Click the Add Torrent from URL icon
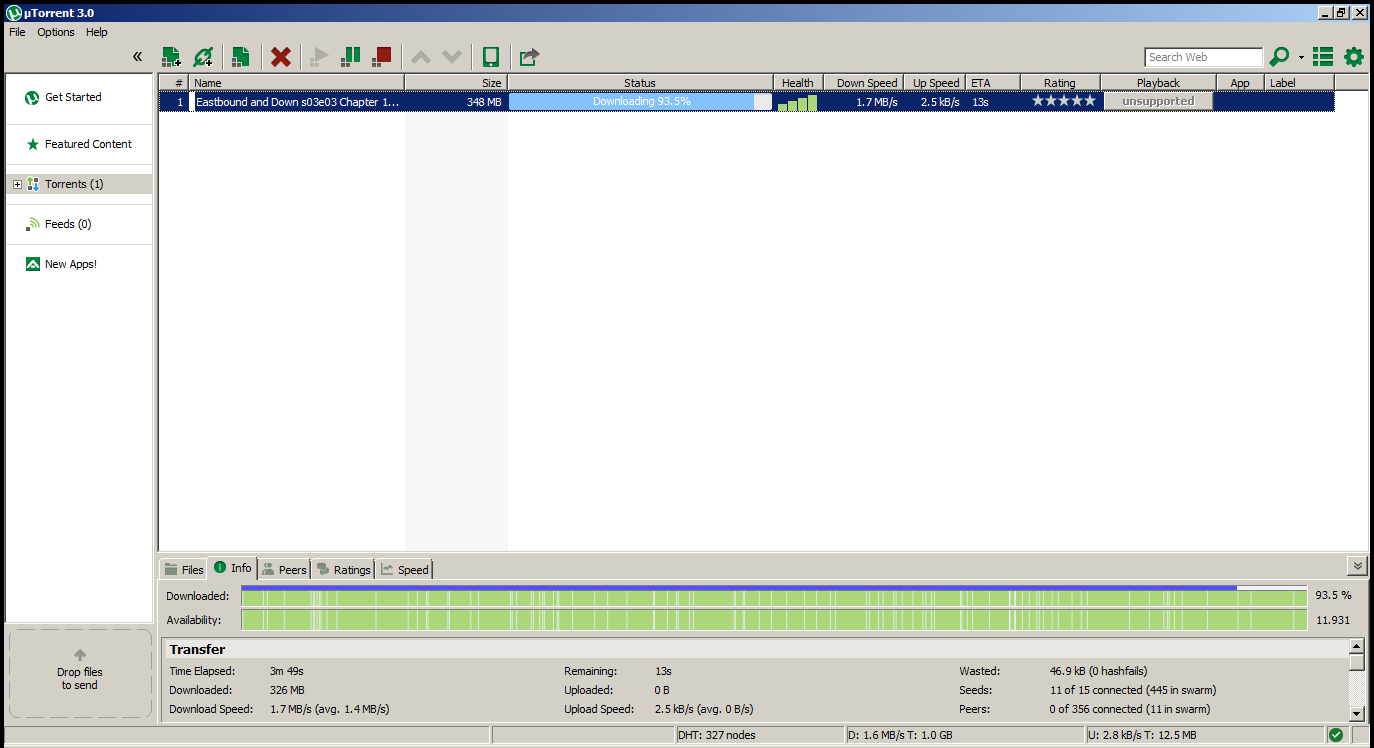The image size is (1374, 748). (x=203, y=57)
